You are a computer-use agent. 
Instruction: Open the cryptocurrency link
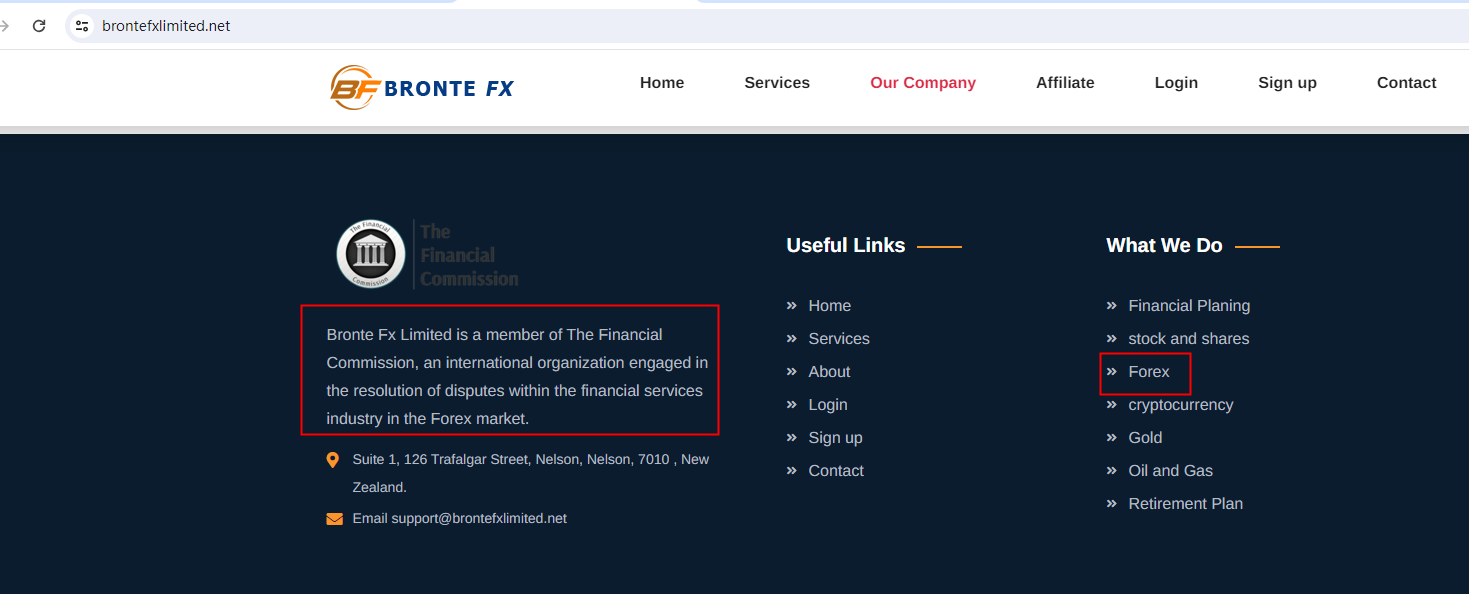tap(1181, 405)
